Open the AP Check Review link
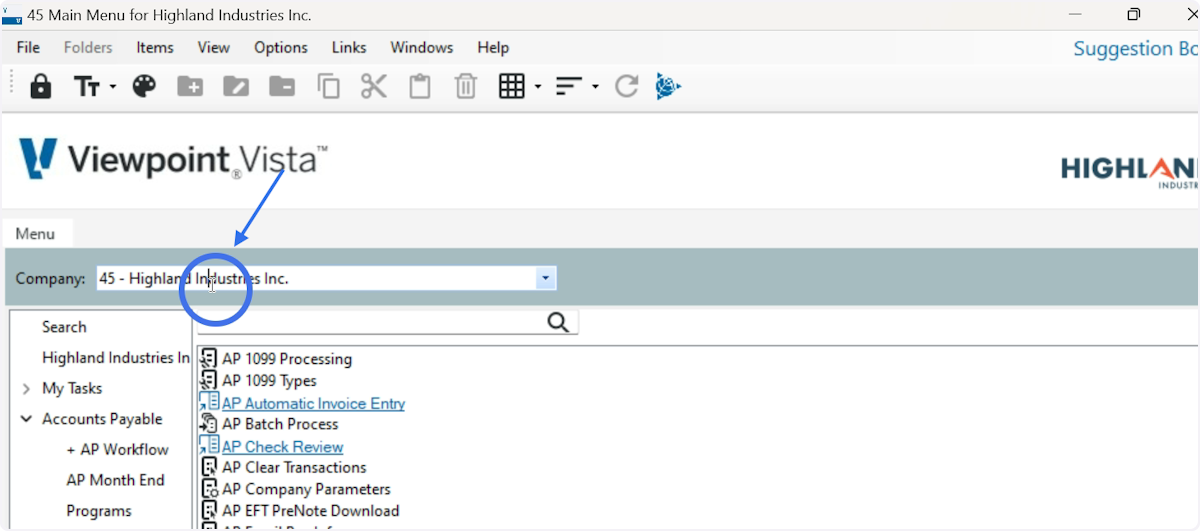The height and width of the screenshot is (531, 1200). 282,447
